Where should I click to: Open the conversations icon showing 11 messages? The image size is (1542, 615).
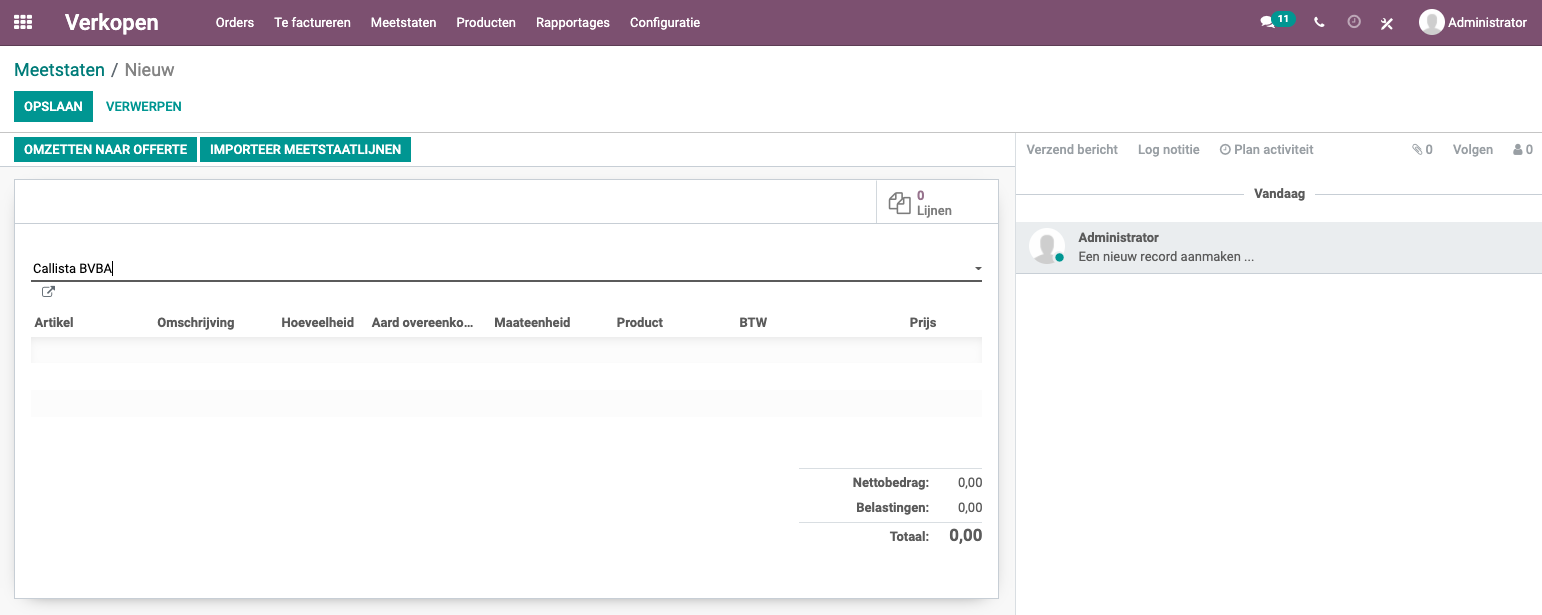1277,21
